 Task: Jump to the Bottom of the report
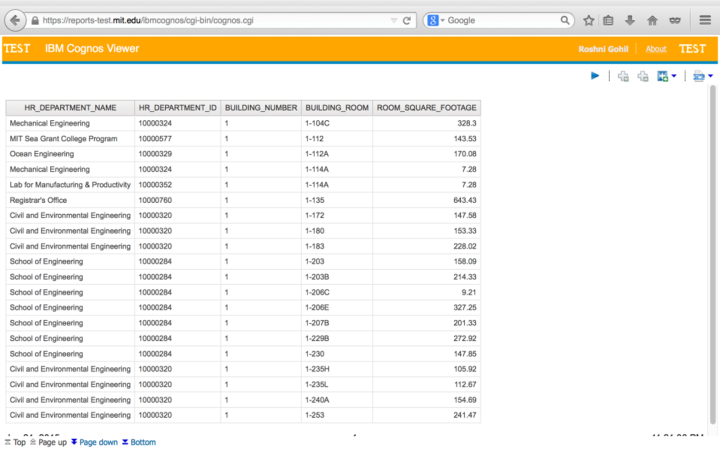[142, 442]
